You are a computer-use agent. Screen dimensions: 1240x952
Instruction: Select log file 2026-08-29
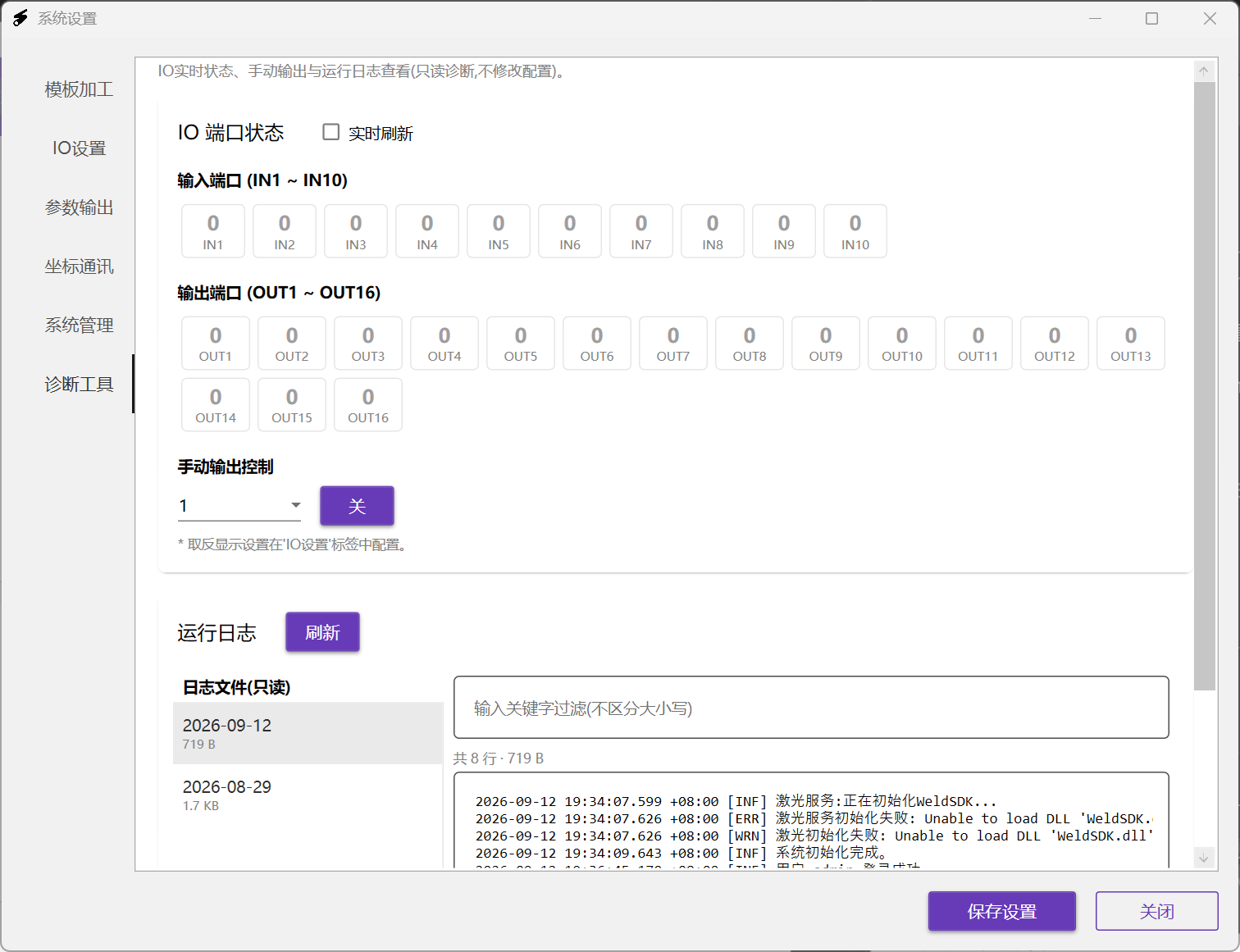click(x=308, y=795)
